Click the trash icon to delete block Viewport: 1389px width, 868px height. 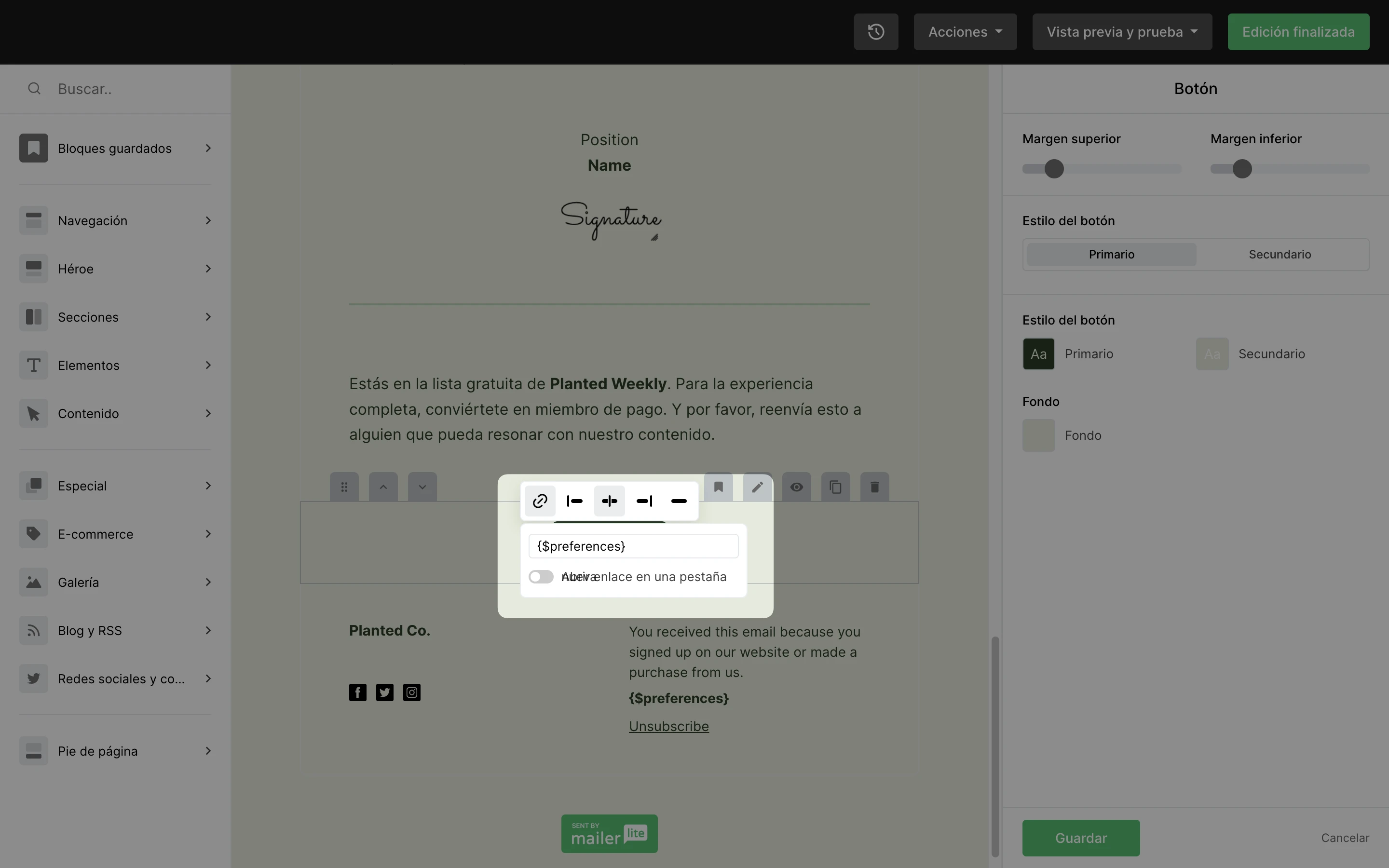874,488
